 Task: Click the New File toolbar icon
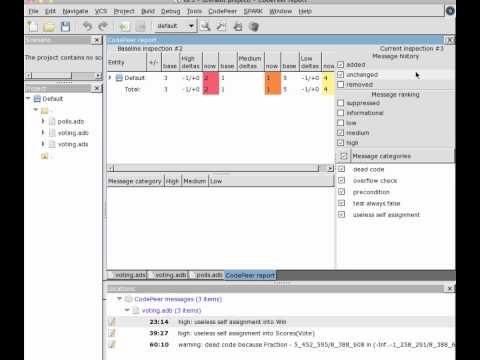[33, 26]
